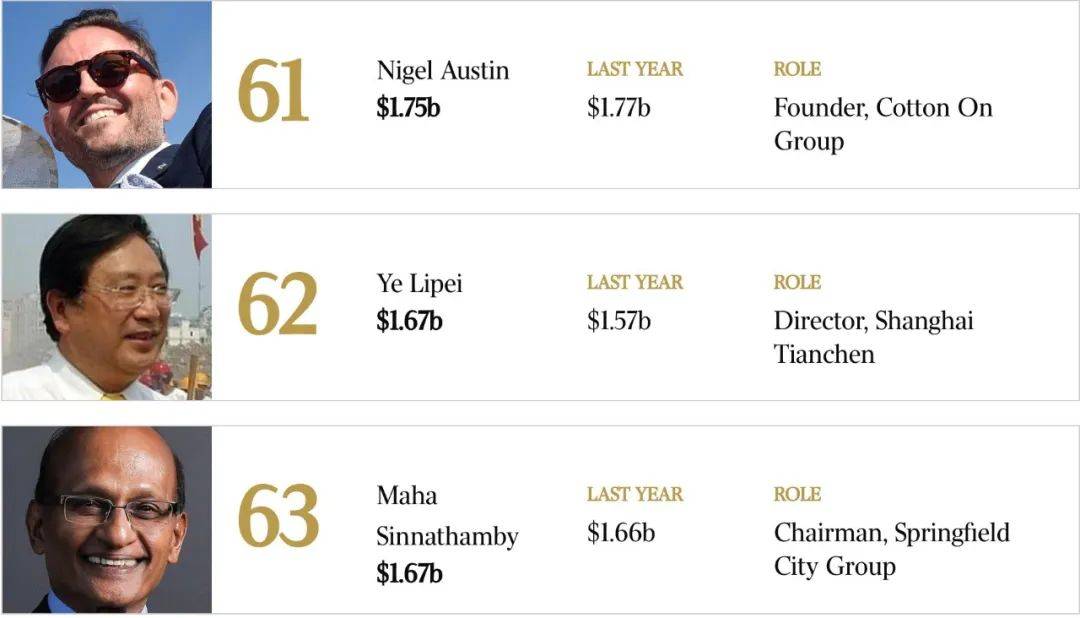1080x618 pixels.
Task: Click last year value $1.77b
Action: [x=619, y=108]
